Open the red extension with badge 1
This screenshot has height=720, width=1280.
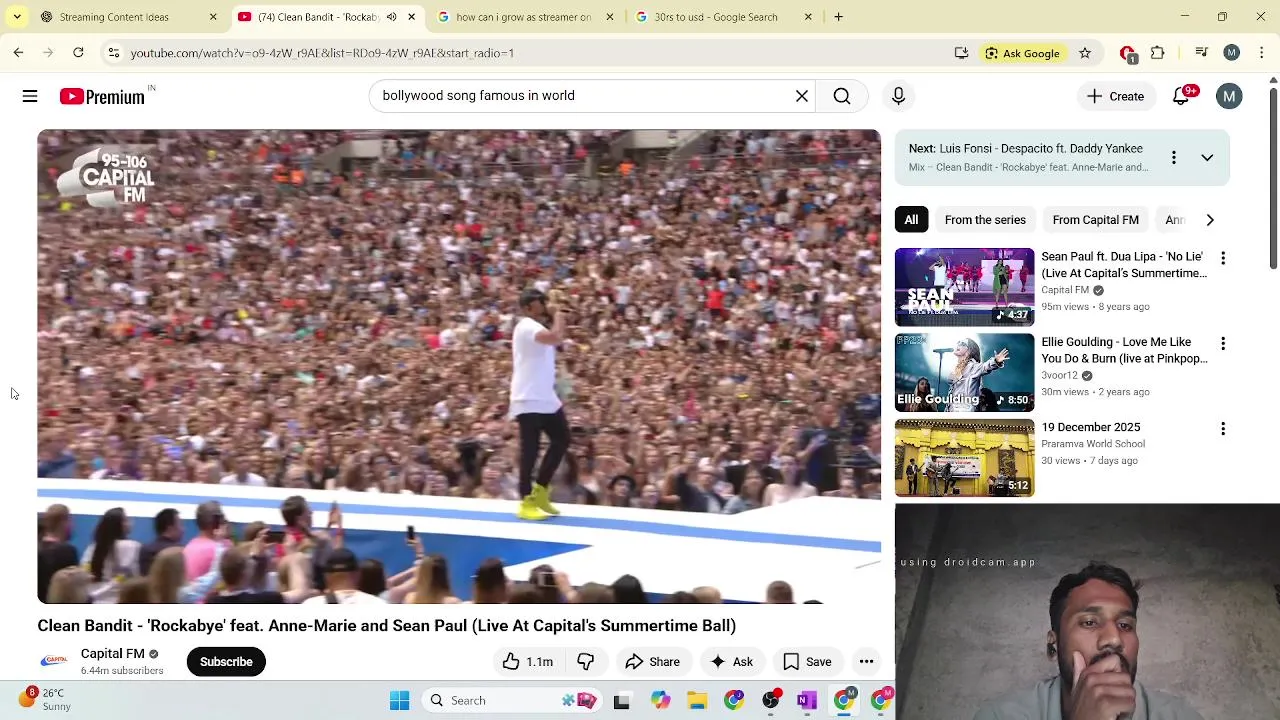pos(1127,53)
